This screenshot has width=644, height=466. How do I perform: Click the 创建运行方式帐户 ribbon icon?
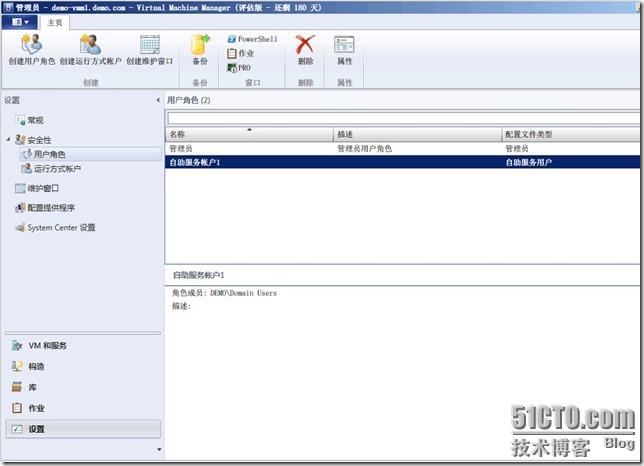click(90, 44)
